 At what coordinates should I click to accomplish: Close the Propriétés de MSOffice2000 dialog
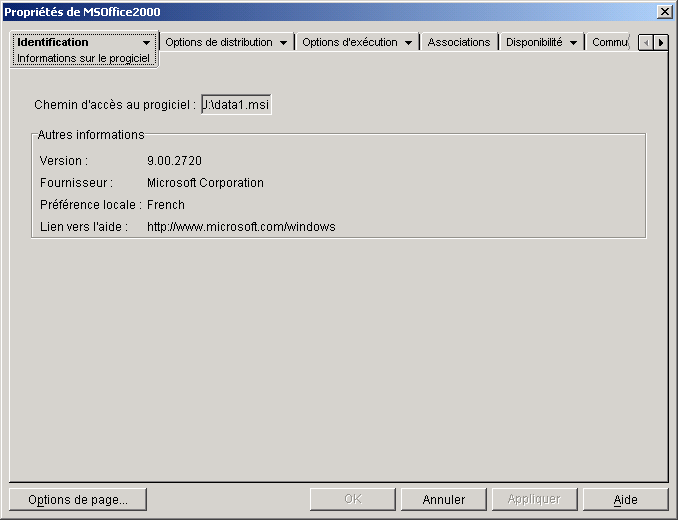coord(664,11)
